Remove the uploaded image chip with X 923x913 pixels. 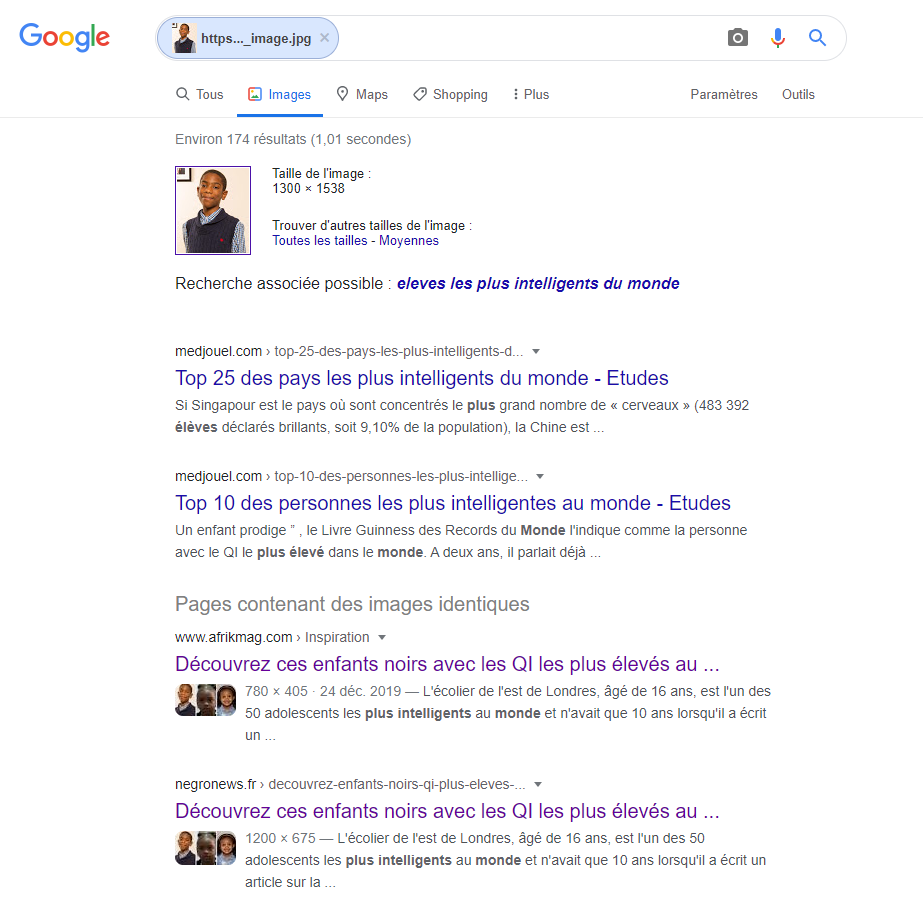pyautogui.click(x=324, y=38)
